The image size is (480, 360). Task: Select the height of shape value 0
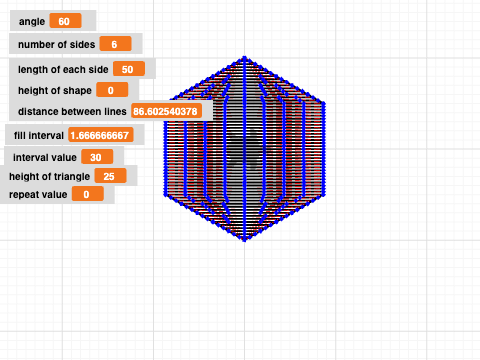click(112, 90)
